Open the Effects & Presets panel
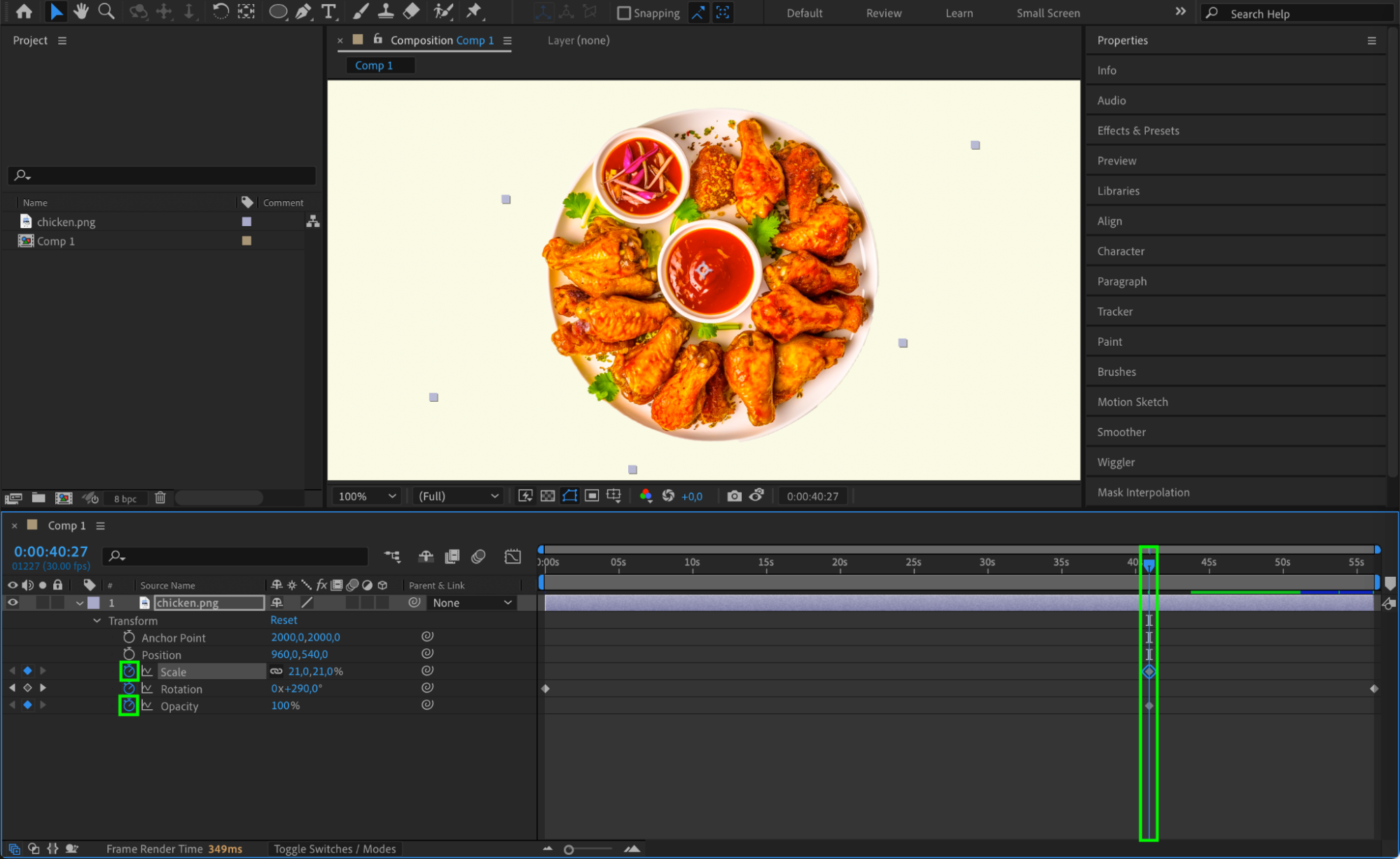1400x859 pixels. click(1137, 130)
